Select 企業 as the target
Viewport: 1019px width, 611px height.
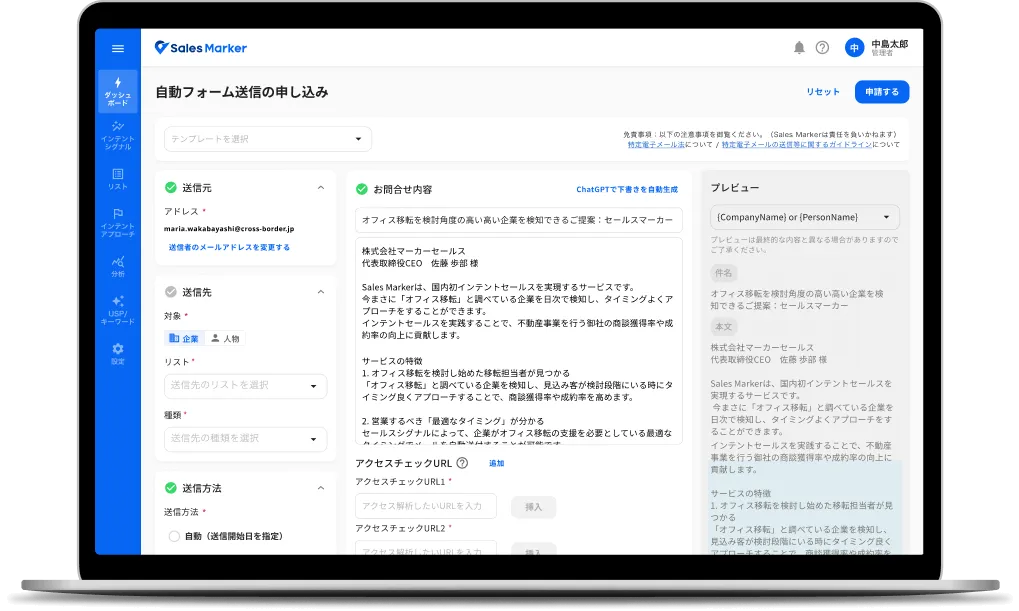pyautogui.click(x=184, y=338)
